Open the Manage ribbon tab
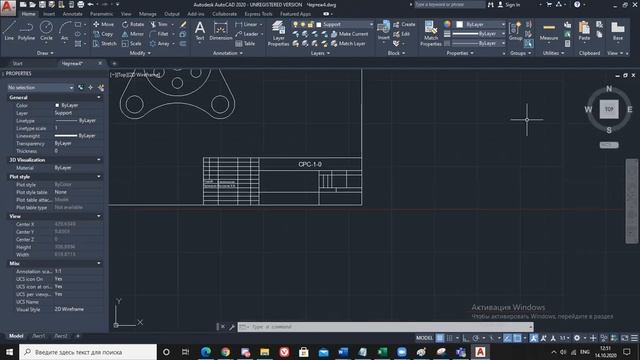 [147, 14]
